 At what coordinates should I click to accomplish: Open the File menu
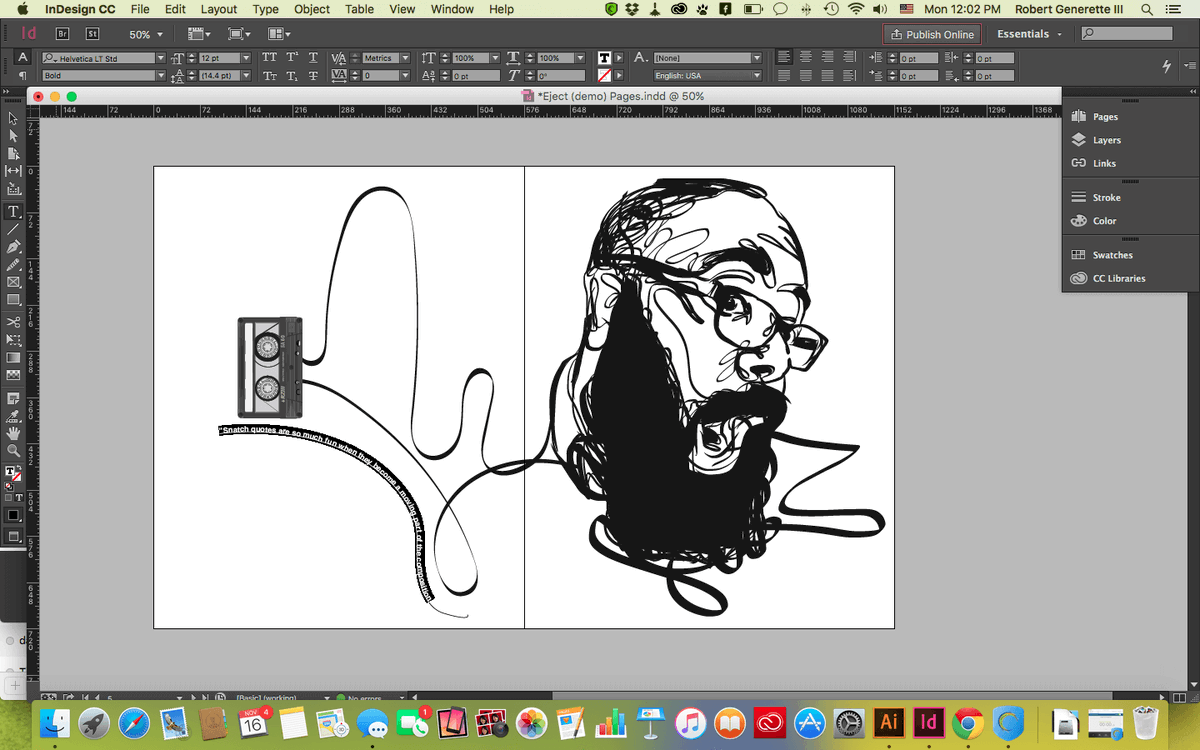click(x=140, y=9)
